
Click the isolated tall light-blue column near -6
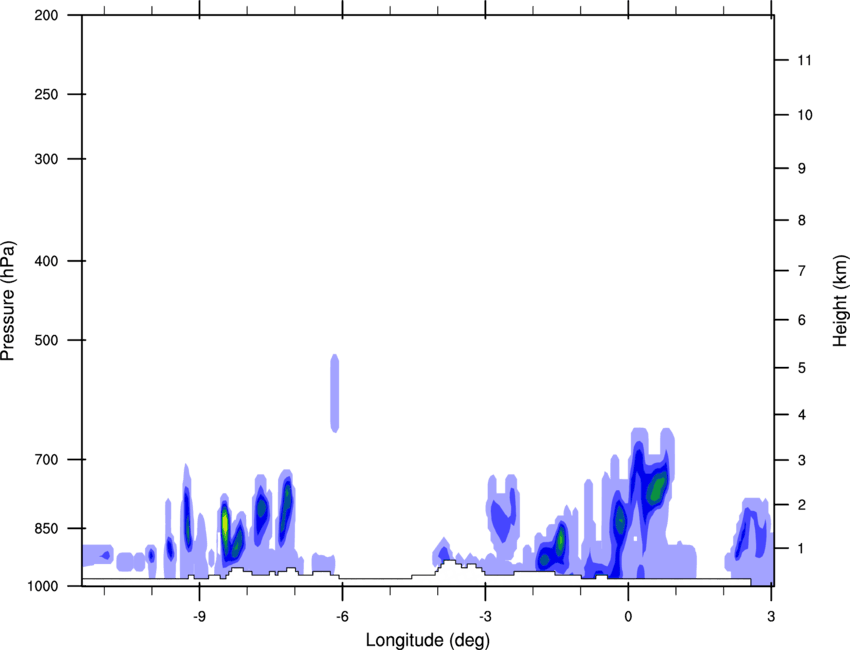pyautogui.click(x=335, y=394)
